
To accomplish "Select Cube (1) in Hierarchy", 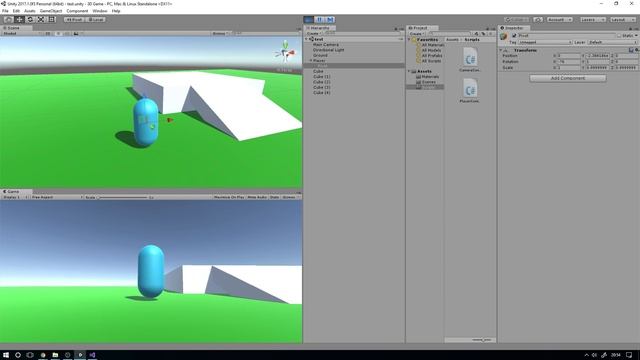I will tap(322, 76).
